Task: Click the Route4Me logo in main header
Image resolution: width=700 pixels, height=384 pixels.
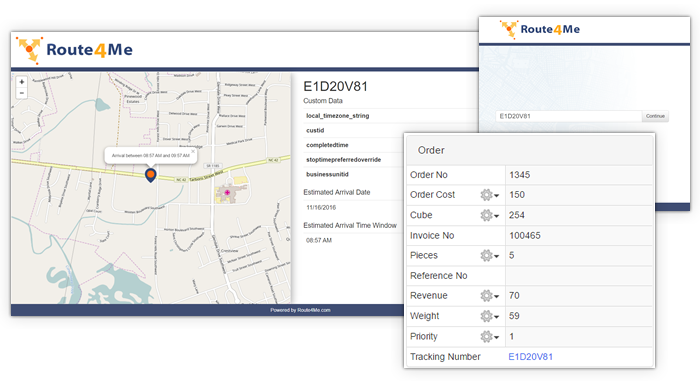Action: 74,50
